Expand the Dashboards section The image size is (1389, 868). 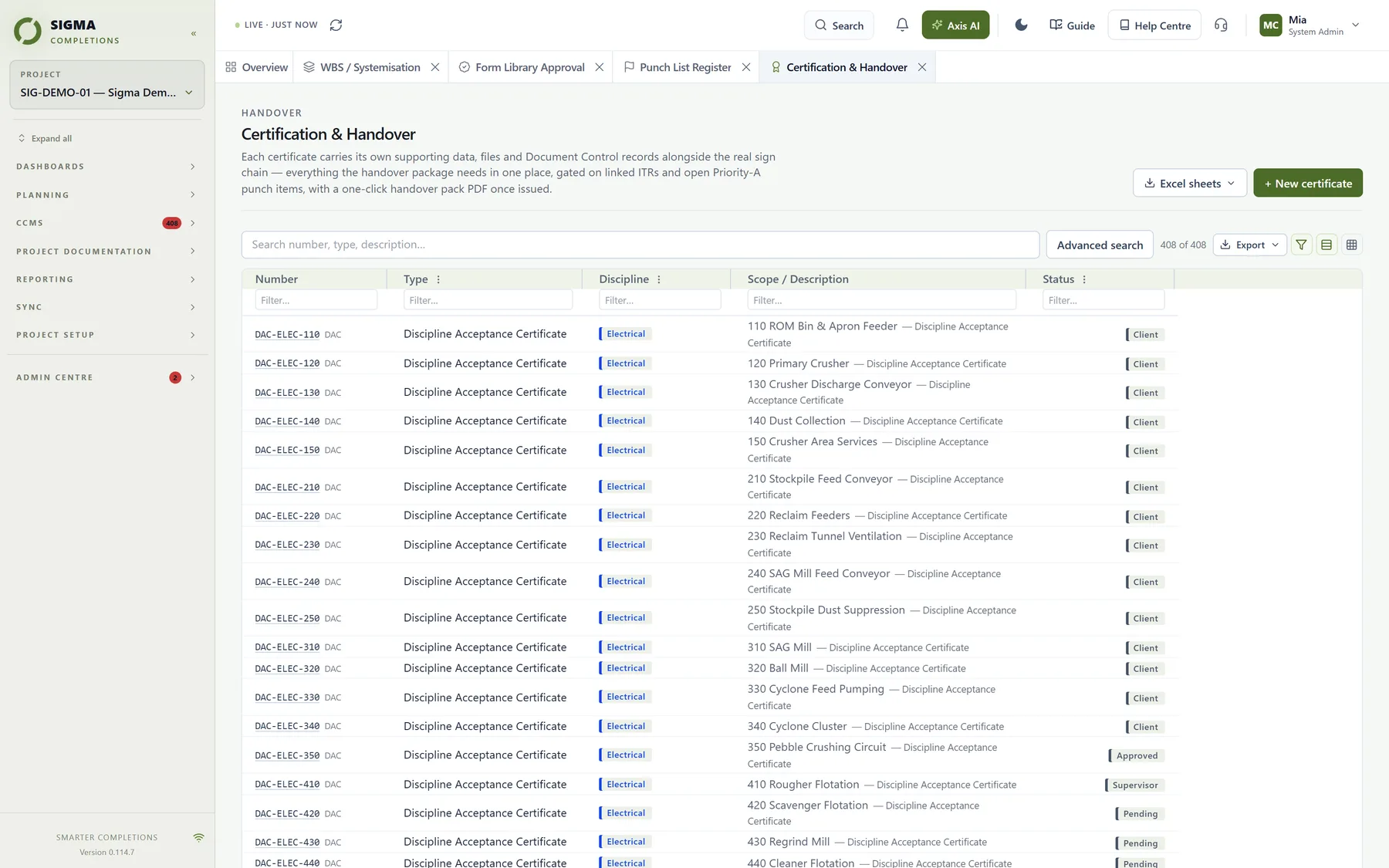[106, 167]
